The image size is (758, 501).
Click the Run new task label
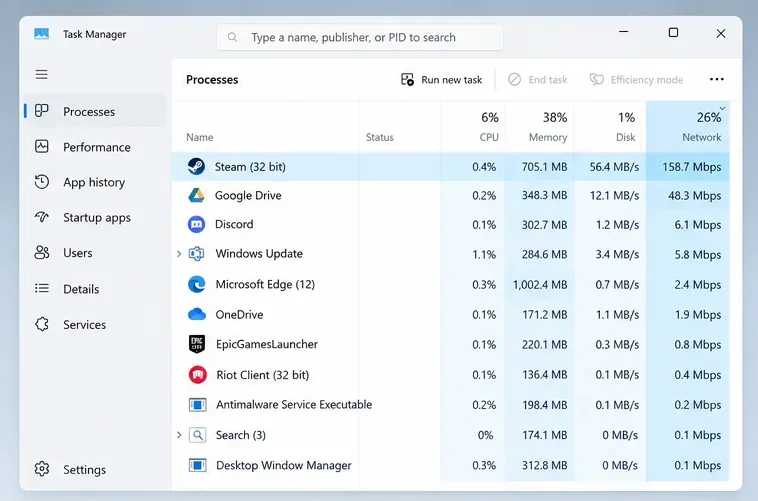(x=452, y=80)
